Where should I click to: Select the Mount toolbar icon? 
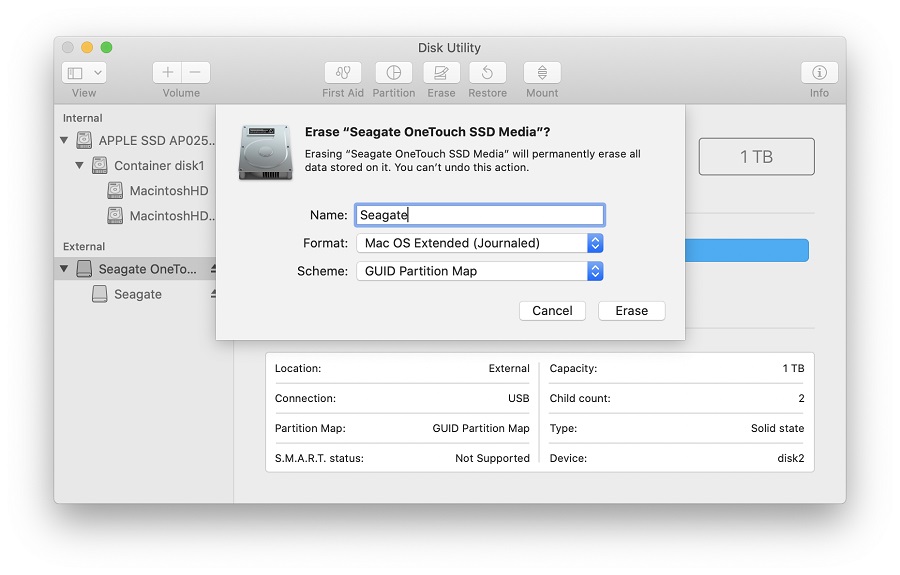(x=542, y=72)
